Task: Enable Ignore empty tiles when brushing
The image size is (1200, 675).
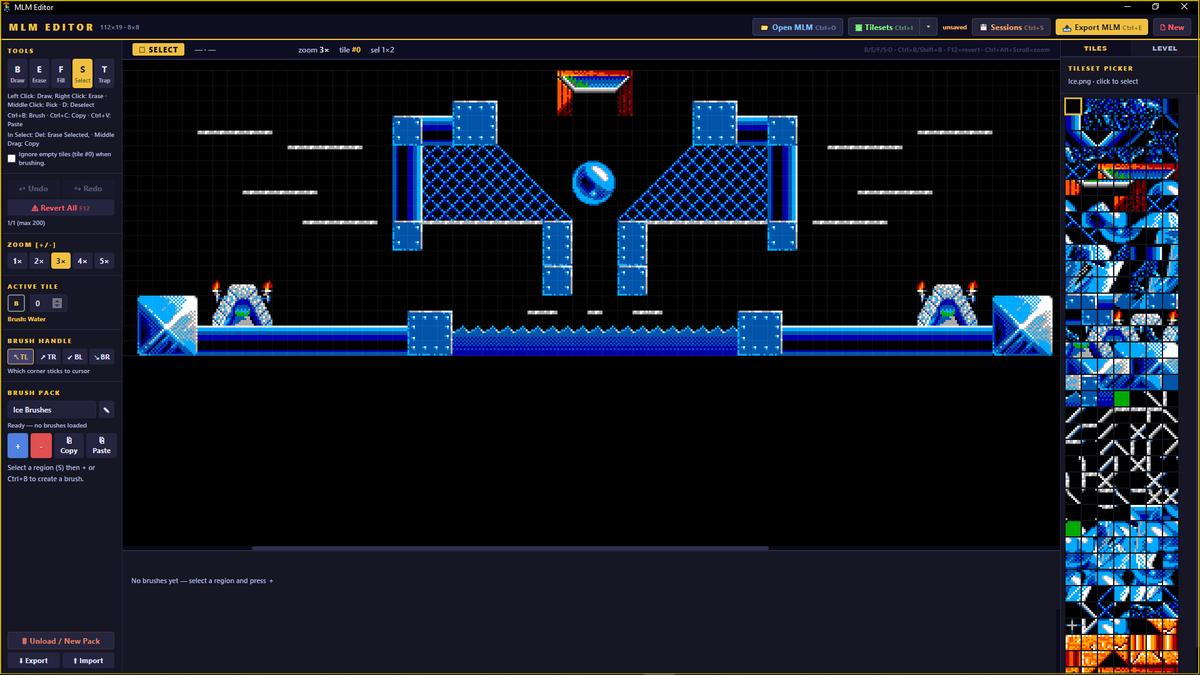Action: 12,158
